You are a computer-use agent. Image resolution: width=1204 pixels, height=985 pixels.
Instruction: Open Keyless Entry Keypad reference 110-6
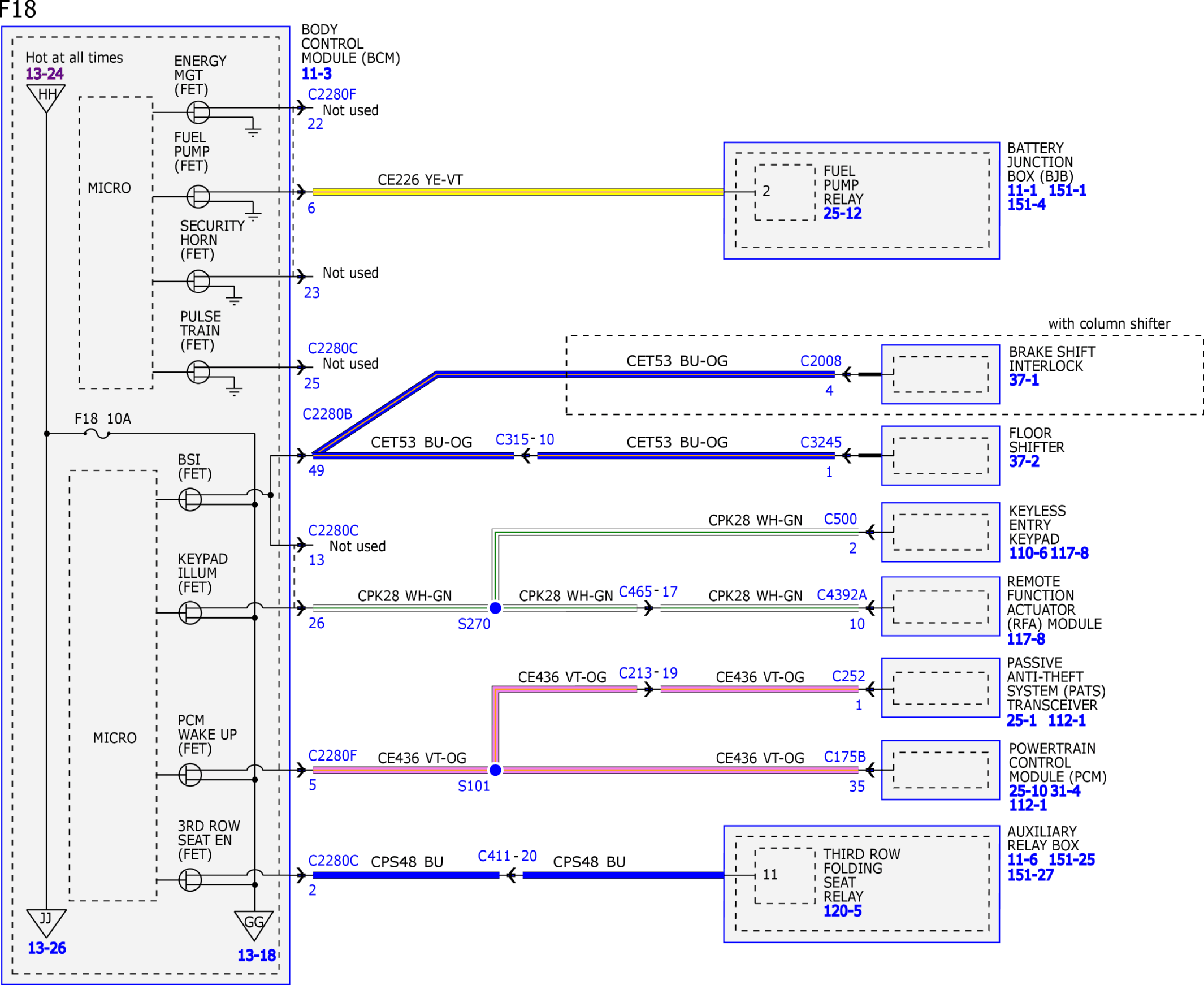[x=1028, y=552]
